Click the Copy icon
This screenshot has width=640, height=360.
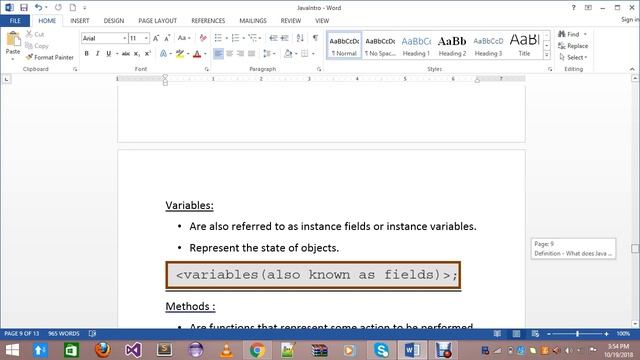pyautogui.click(x=29, y=46)
